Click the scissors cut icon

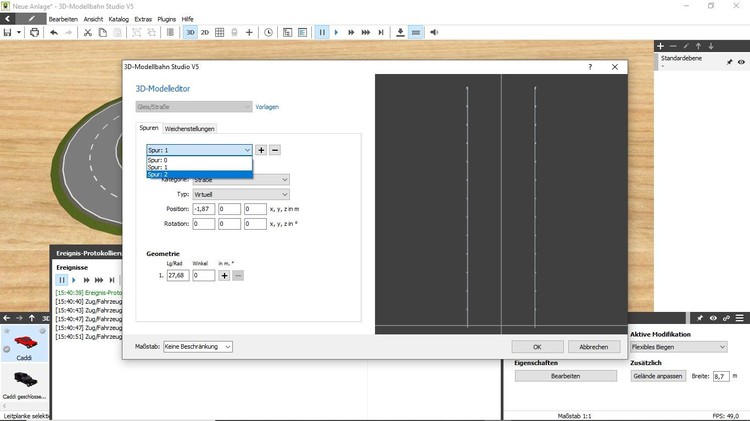88,32
